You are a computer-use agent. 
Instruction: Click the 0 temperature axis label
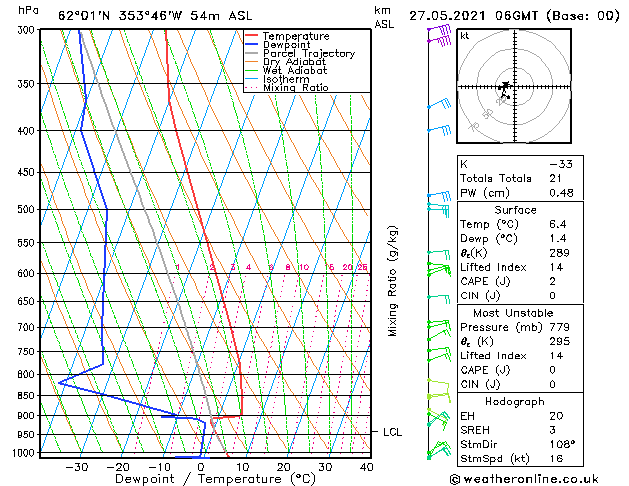click(201, 467)
